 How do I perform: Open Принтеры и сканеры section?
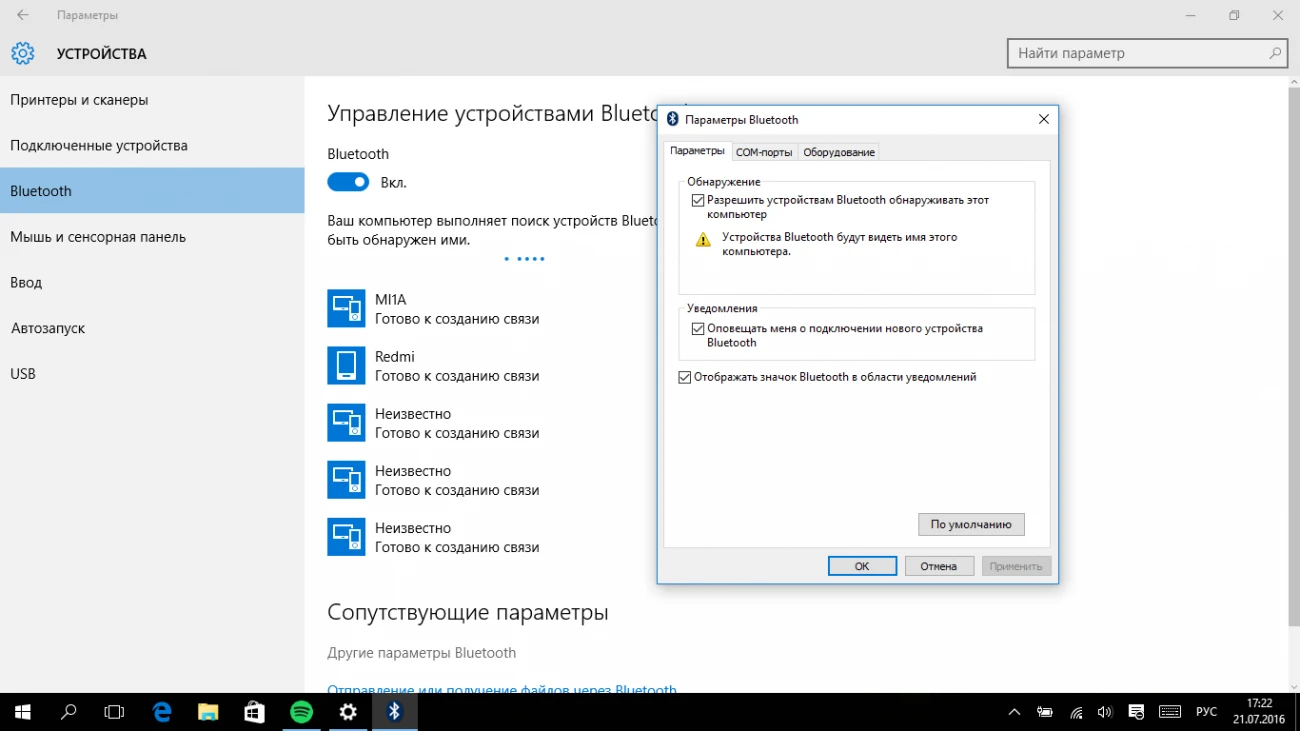(152, 100)
